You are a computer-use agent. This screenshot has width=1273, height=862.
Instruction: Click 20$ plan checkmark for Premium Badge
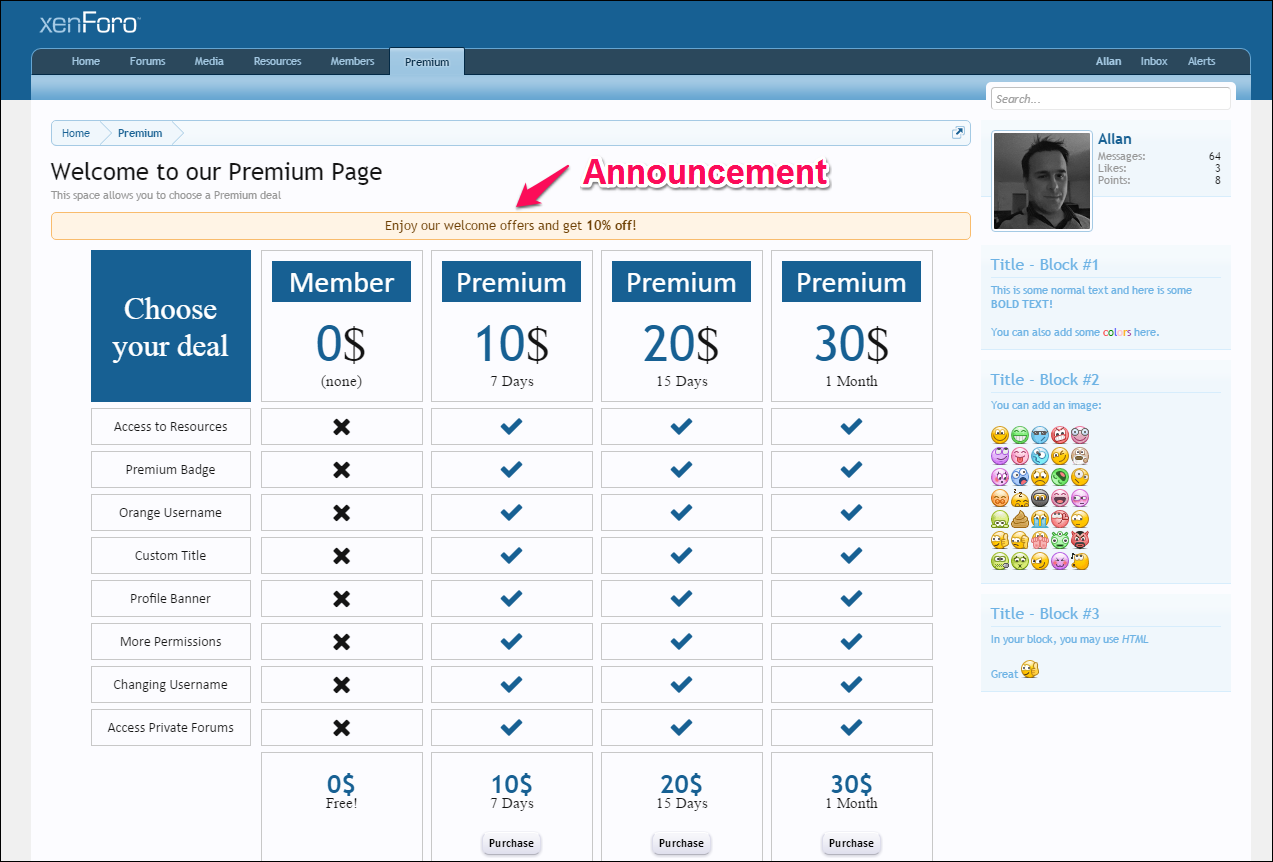tap(681, 469)
